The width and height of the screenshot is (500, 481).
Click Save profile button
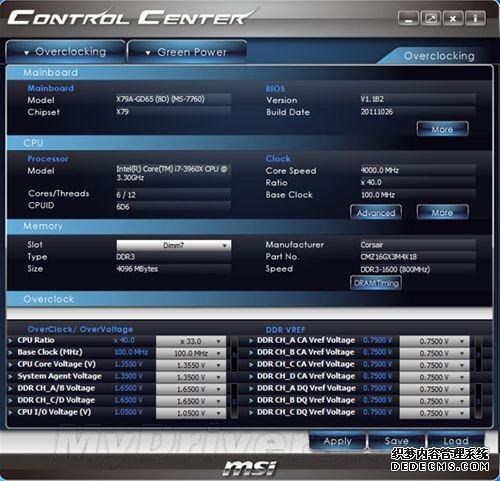coord(396,441)
